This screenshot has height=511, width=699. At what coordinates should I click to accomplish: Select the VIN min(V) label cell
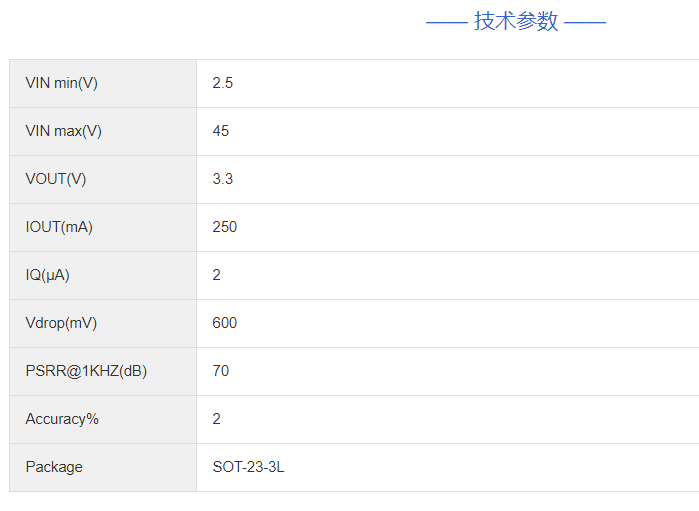coord(62,83)
